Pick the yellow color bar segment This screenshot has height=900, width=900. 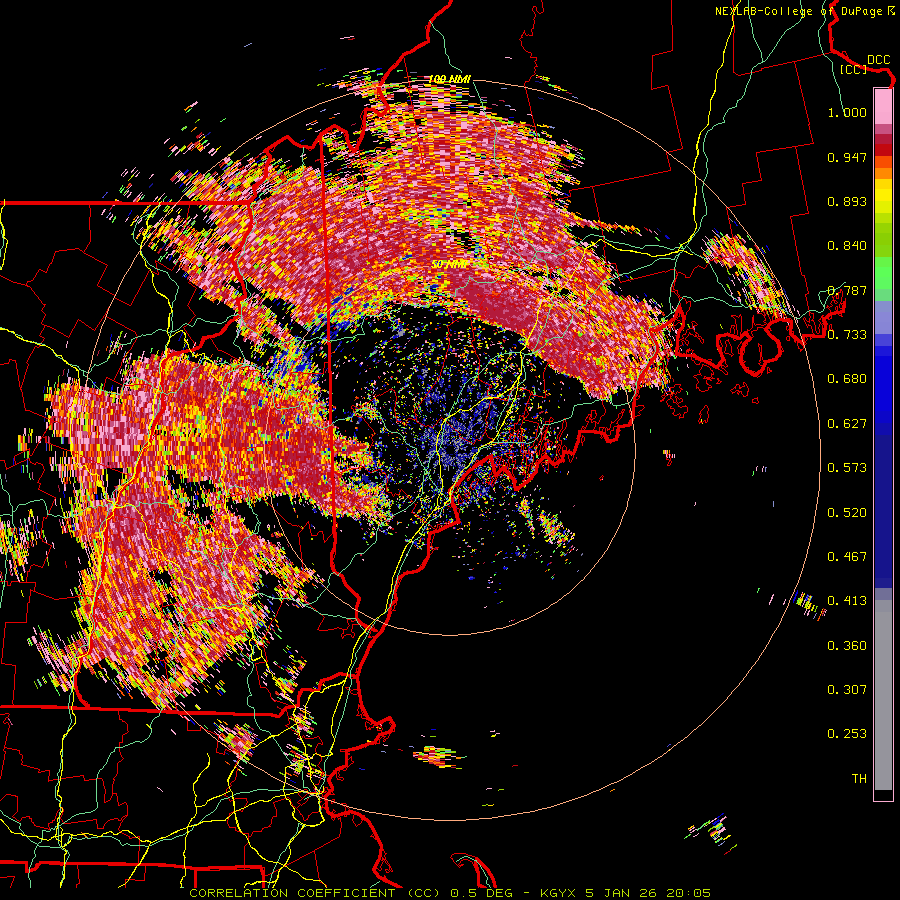pos(883,196)
